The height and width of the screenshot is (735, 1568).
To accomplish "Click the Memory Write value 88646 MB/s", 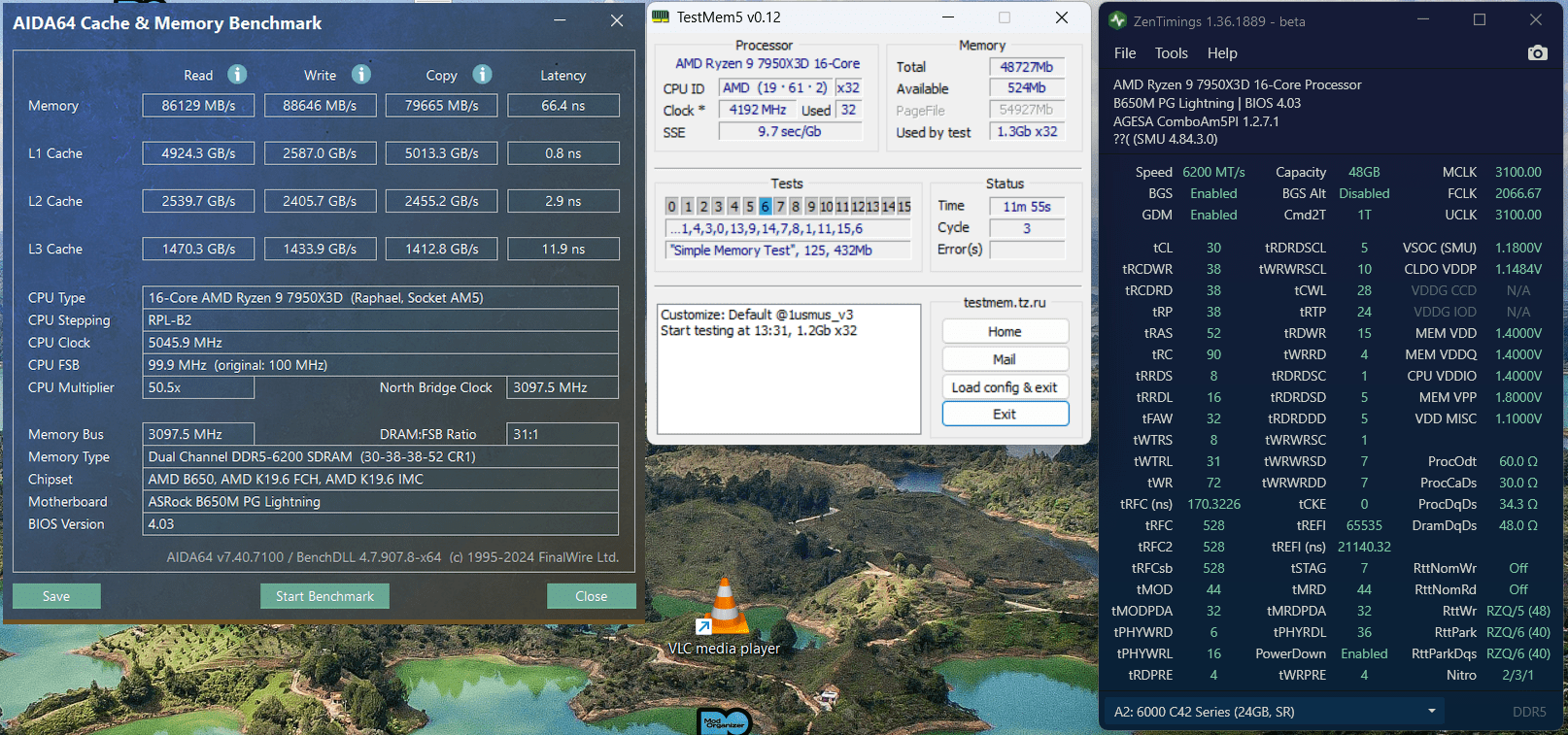I will coord(320,106).
